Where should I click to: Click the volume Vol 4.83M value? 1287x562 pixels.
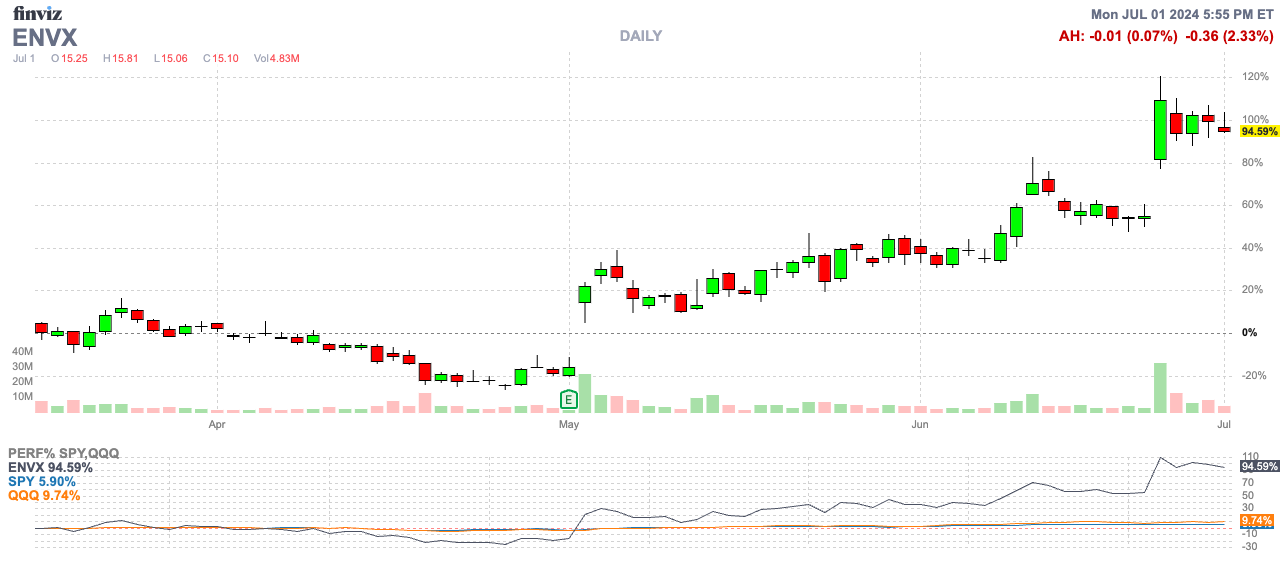(276, 58)
